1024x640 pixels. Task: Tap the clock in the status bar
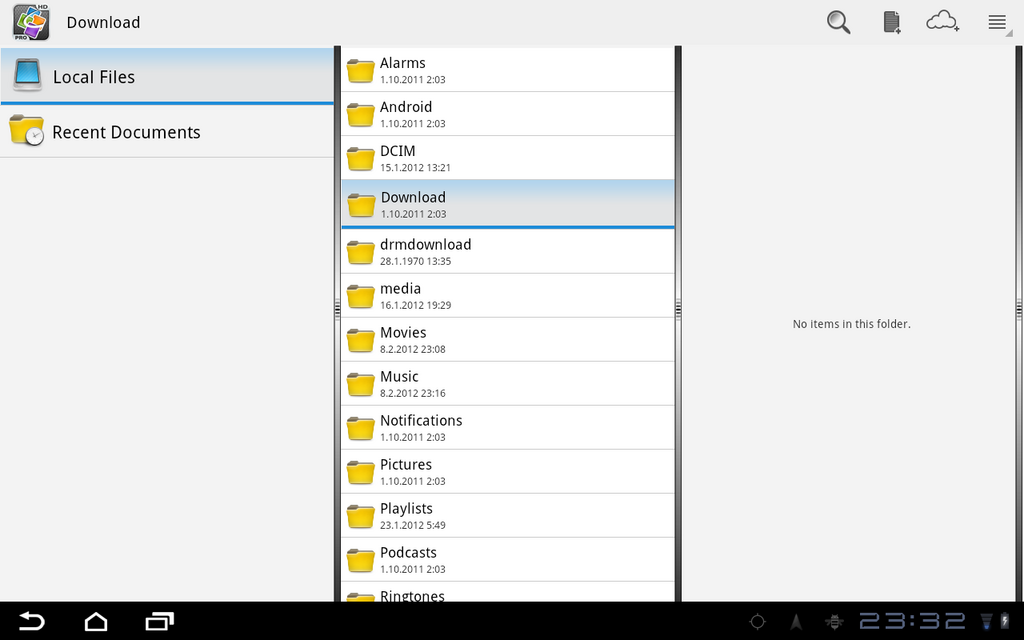[911, 621]
